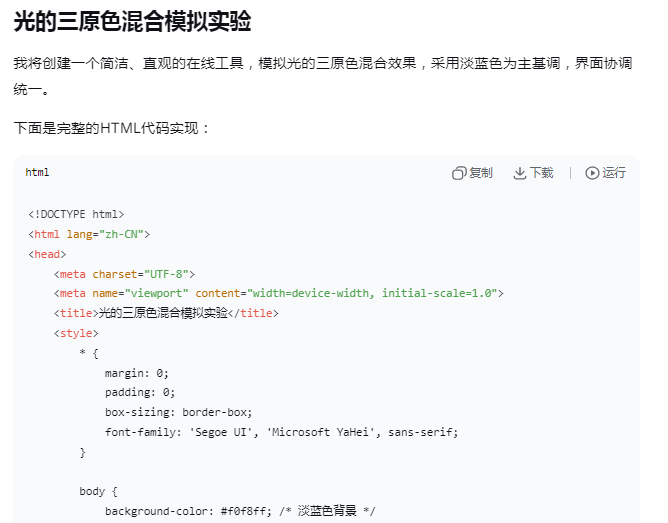The image size is (668, 523).
Task: Click the <title> tag code line
Action: 166,313
